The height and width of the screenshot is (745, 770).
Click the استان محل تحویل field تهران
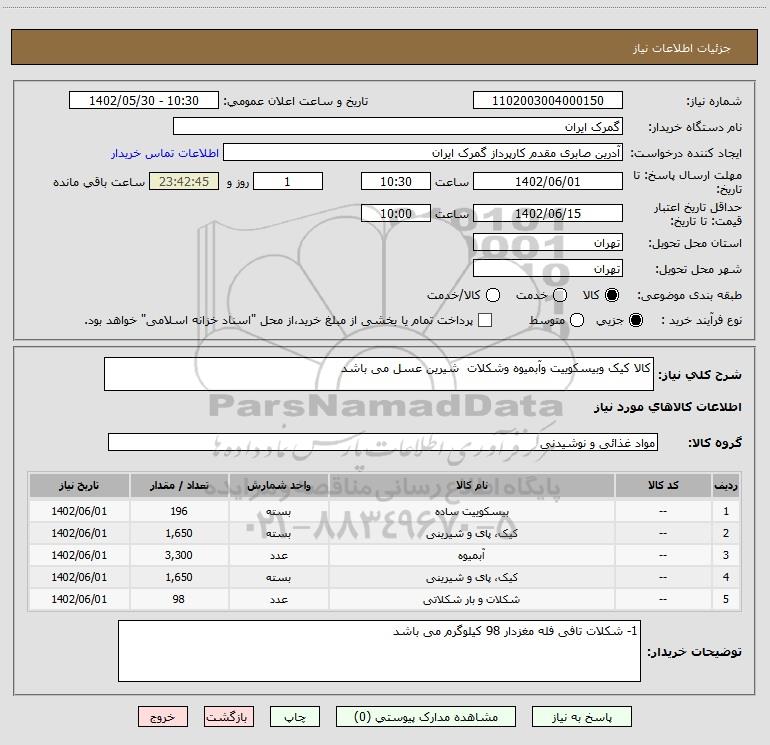[x=548, y=243]
